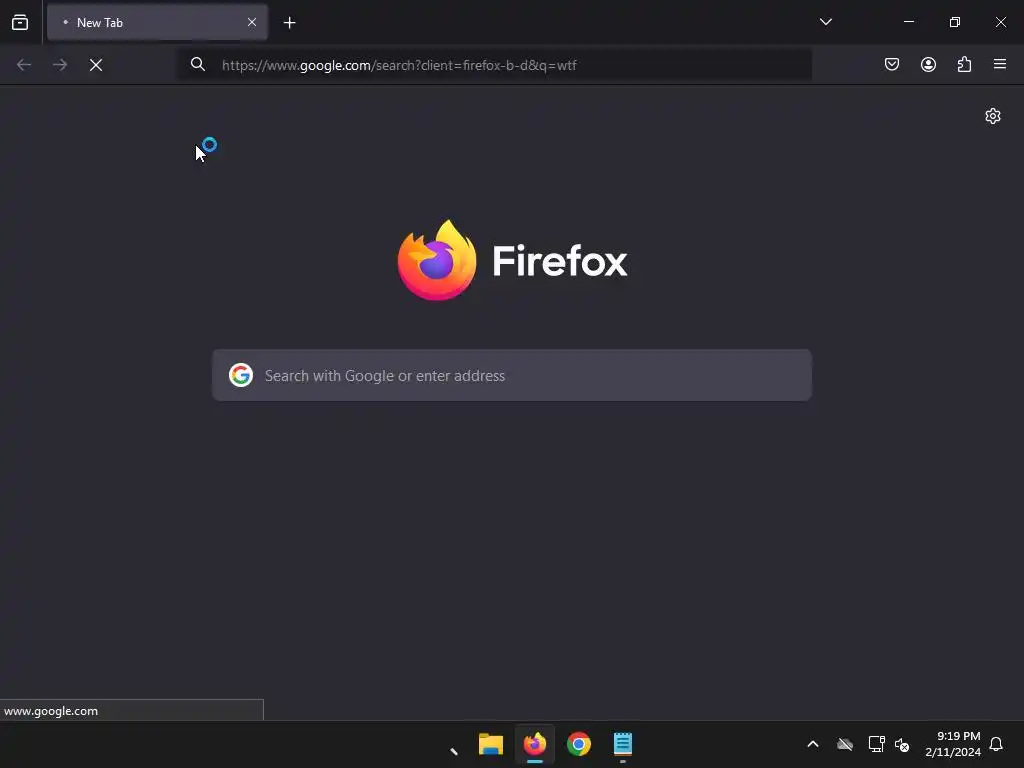Open the hamburger application menu
Image resolution: width=1024 pixels, height=768 pixels.
pyautogui.click(x=1000, y=64)
